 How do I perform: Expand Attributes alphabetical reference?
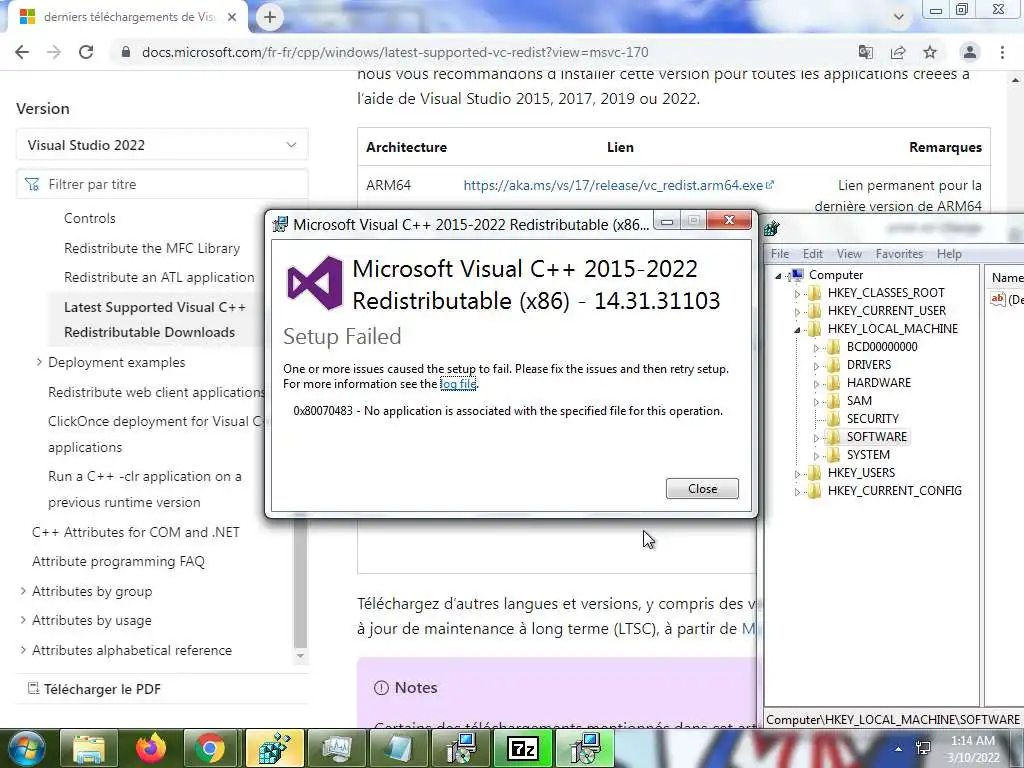(x=24, y=650)
